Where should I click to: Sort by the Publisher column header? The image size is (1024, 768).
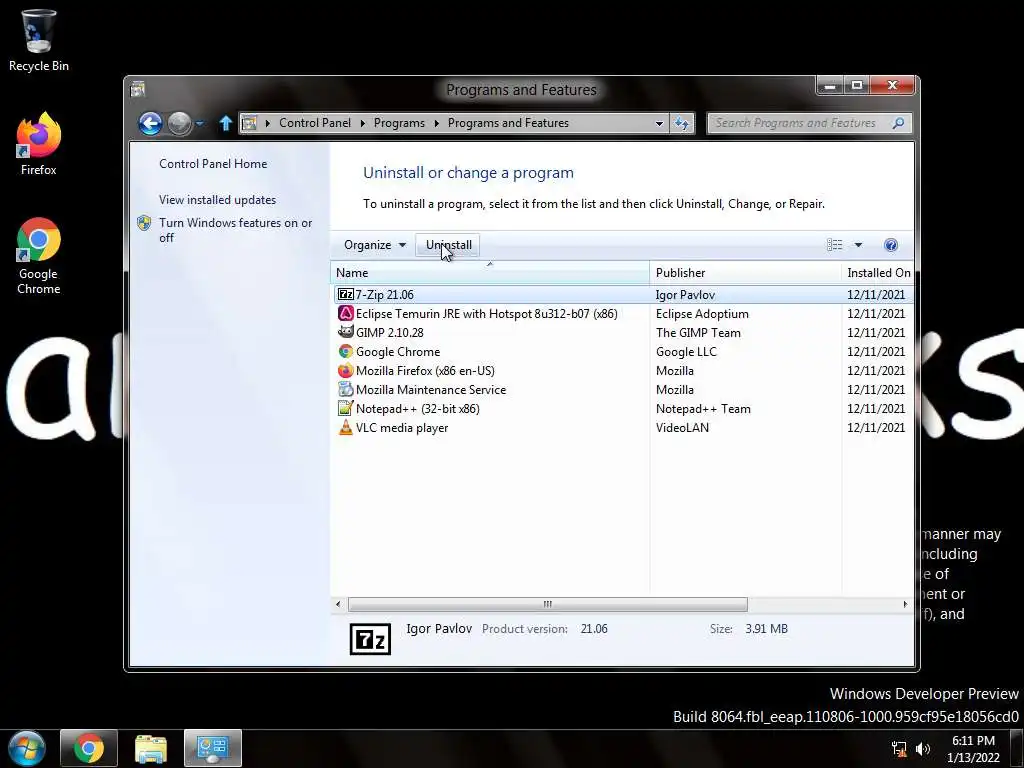(x=745, y=272)
